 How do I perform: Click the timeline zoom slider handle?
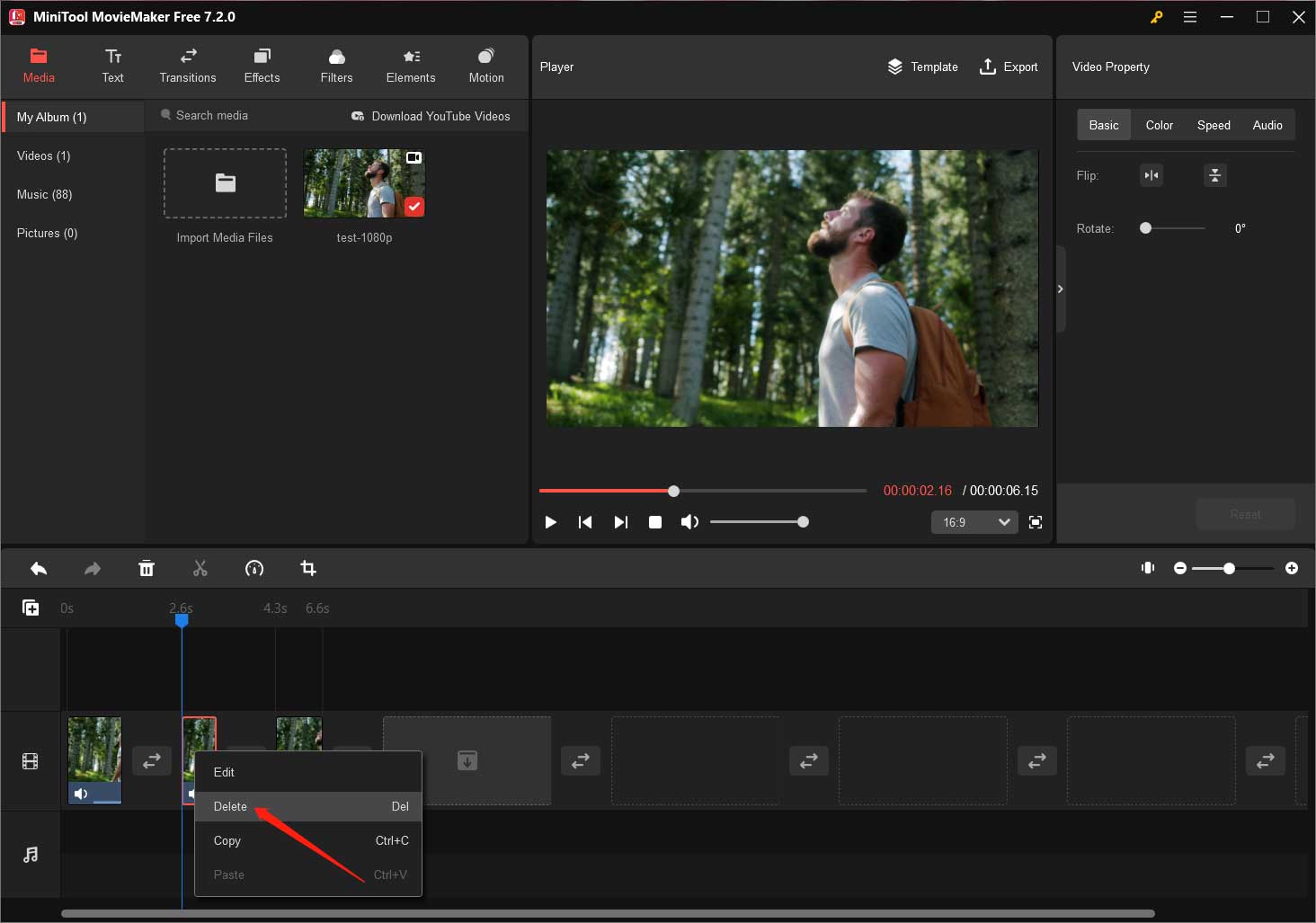tap(1229, 568)
